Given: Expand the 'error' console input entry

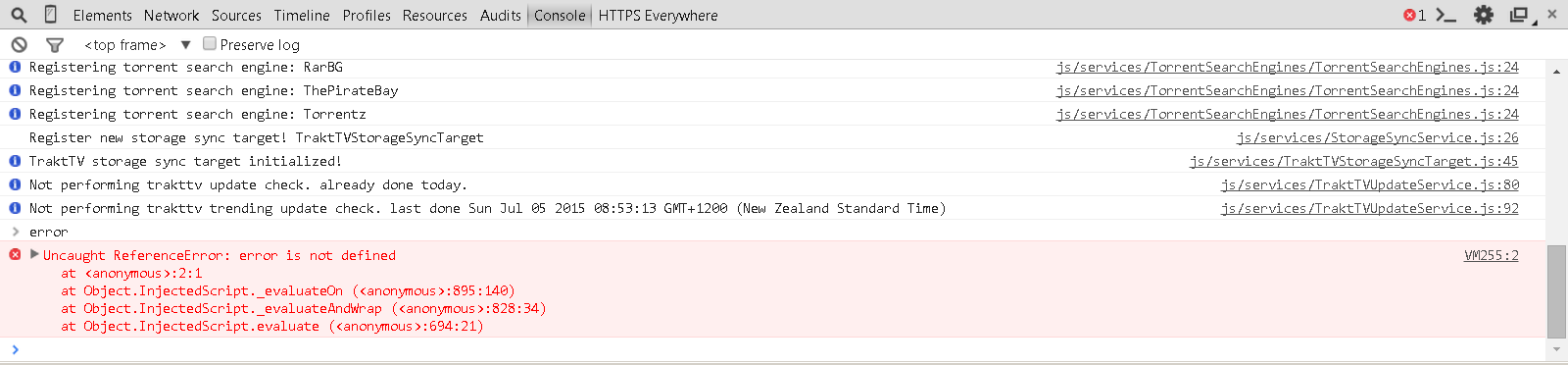Looking at the screenshot, I should pyautogui.click(x=15, y=232).
